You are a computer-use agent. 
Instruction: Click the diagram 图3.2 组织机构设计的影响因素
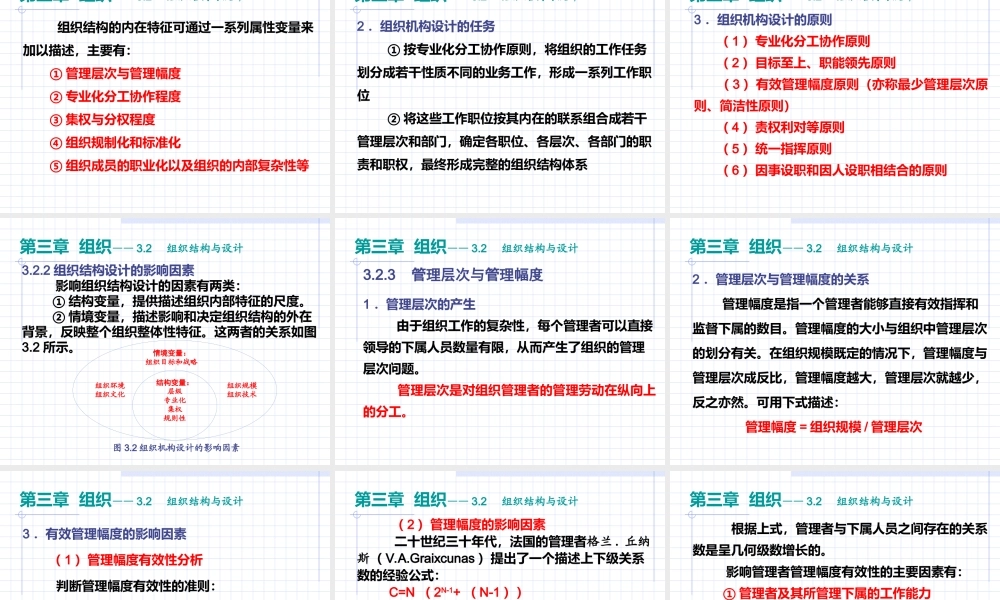pyautogui.click(x=180, y=400)
